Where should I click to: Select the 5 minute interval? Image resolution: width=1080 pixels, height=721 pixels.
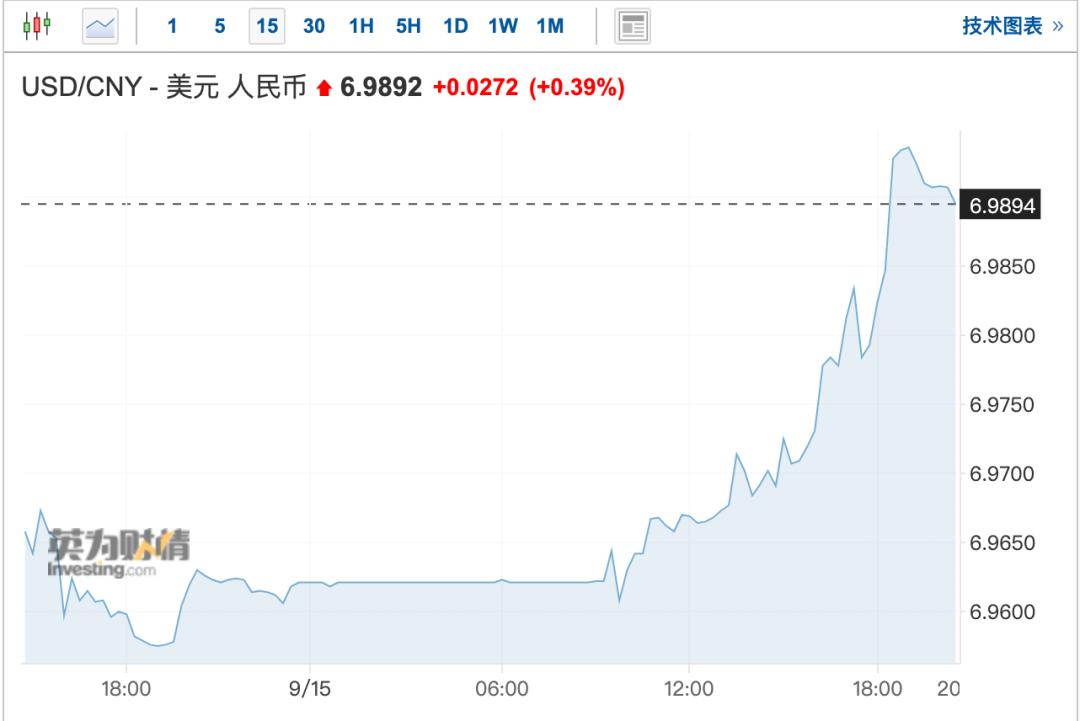coord(220,26)
